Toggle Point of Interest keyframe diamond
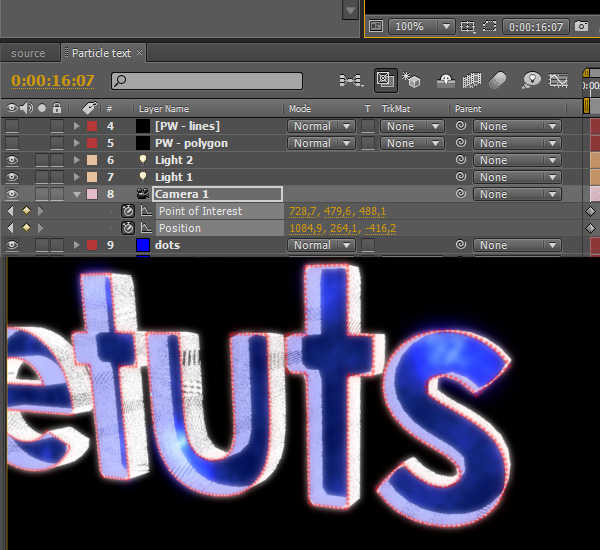600x550 pixels. (26, 210)
